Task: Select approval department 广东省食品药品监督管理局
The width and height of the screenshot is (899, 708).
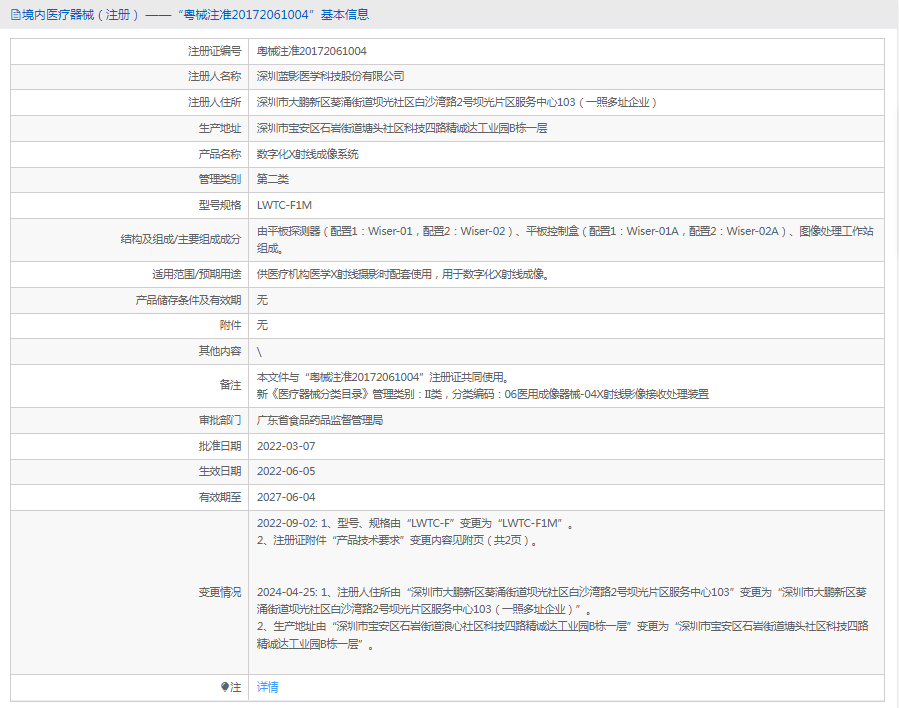Action: (x=320, y=420)
